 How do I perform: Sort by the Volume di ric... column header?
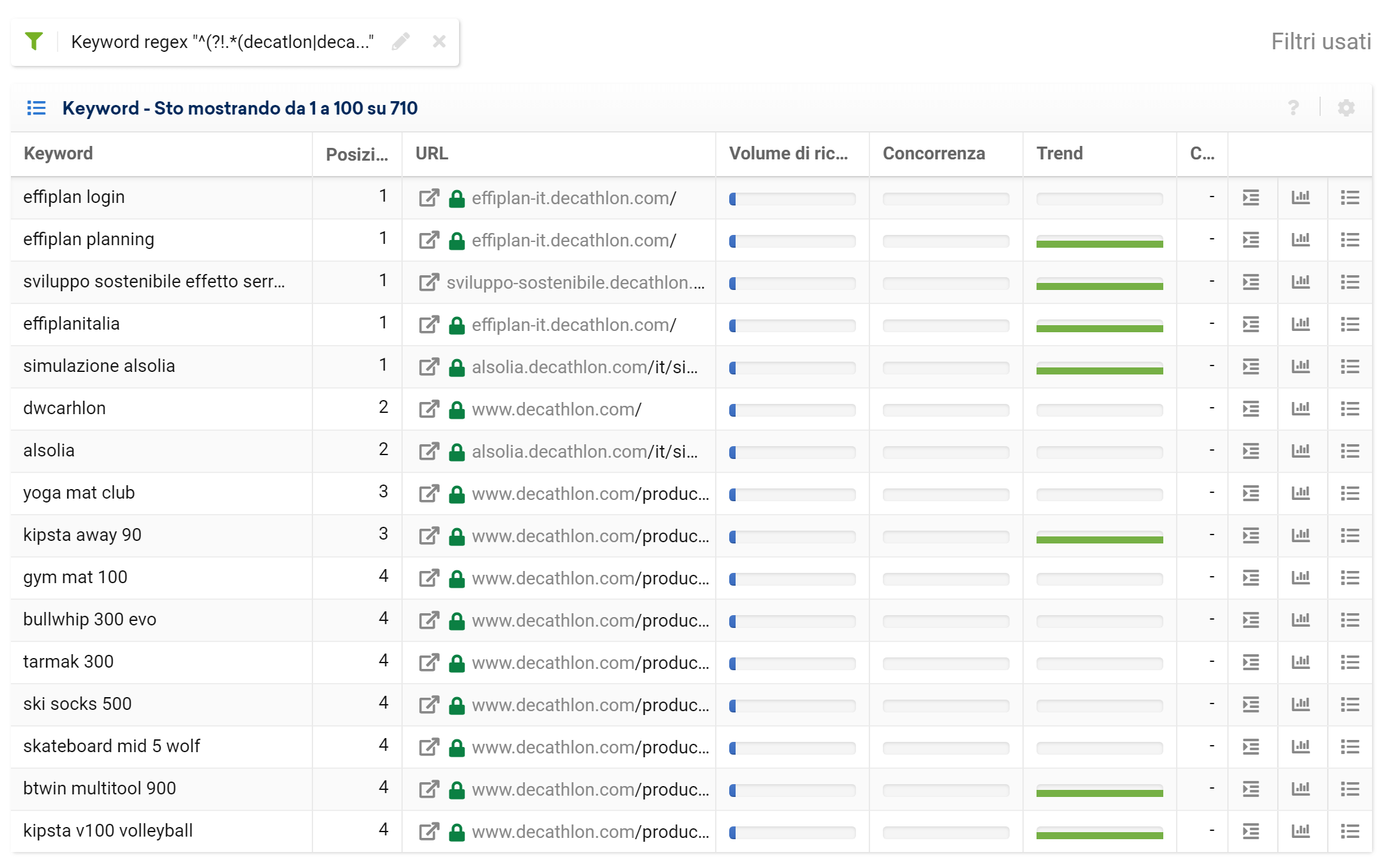(x=788, y=154)
